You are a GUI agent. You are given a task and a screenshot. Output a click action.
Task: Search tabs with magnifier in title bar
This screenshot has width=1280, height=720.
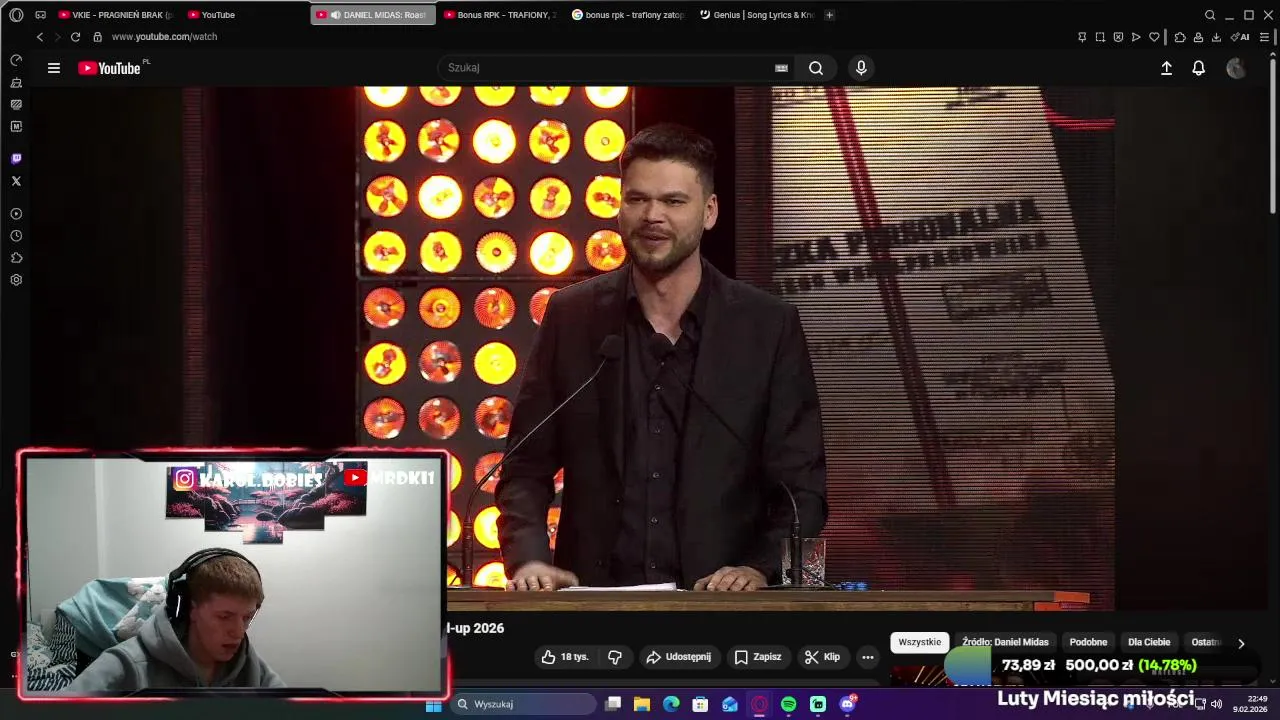[x=1210, y=15]
